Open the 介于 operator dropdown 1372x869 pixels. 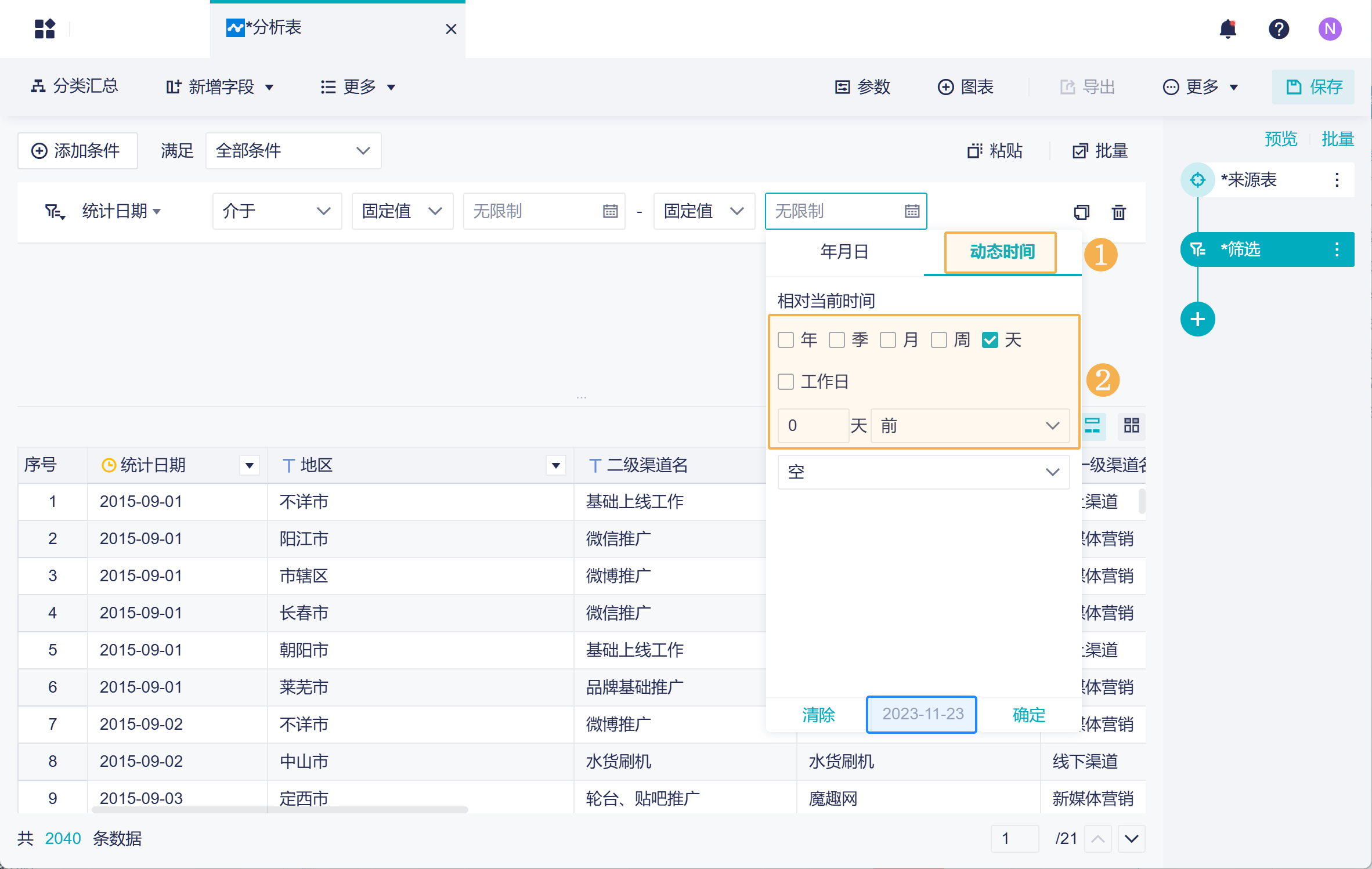pyautogui.click(x=277, y=211)
